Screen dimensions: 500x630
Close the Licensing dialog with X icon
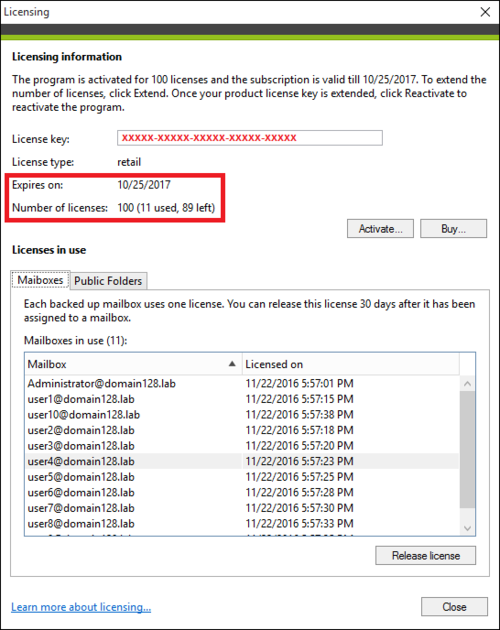pos(485,12)
